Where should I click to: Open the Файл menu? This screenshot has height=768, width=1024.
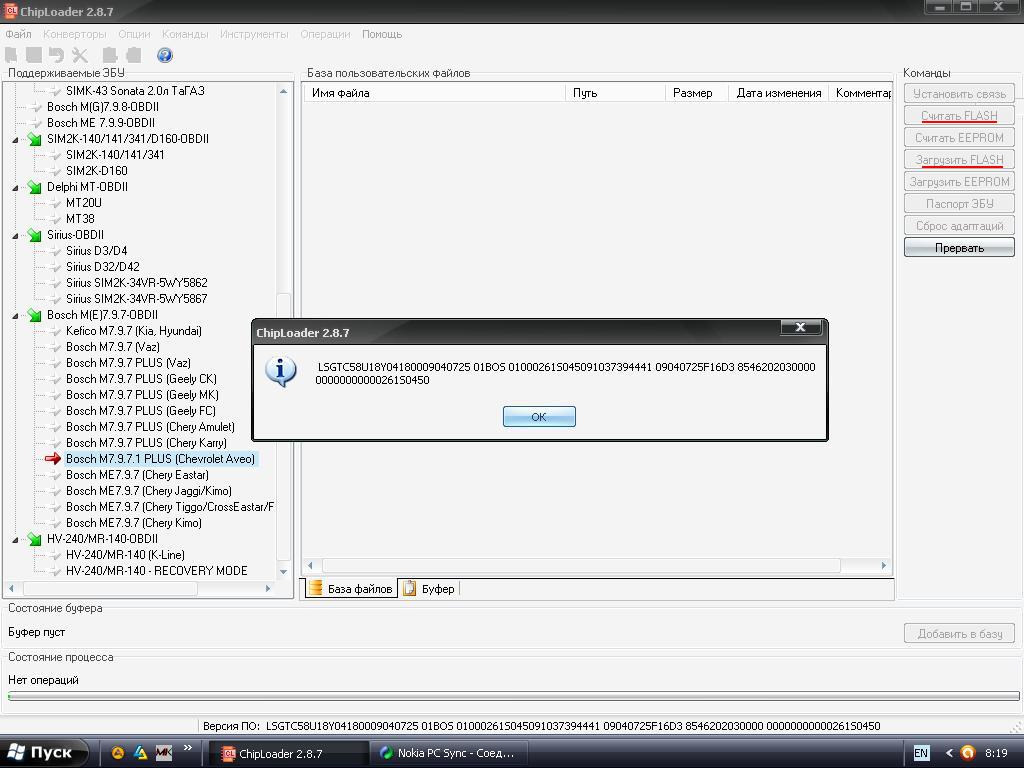point(18,34)
